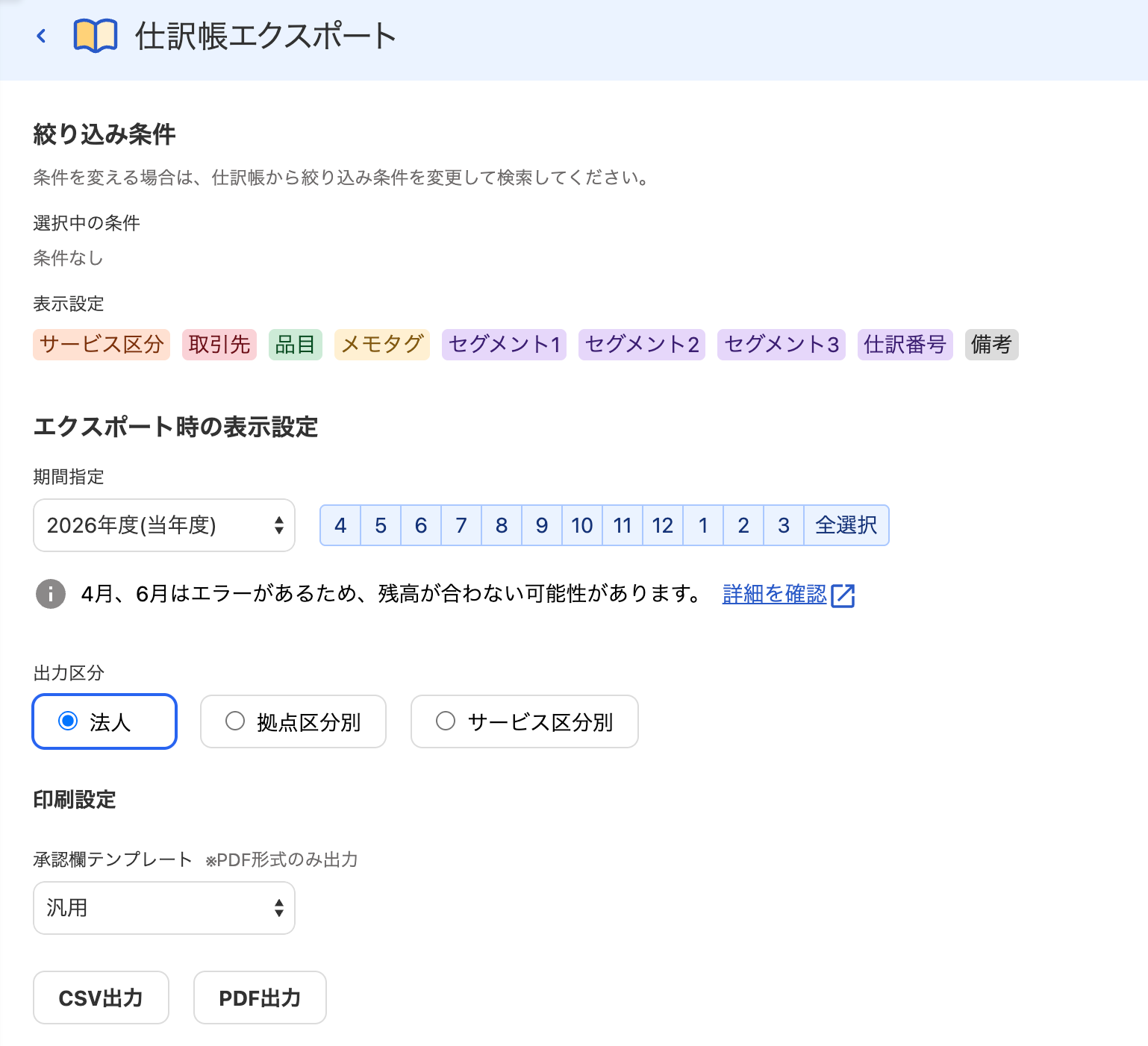Open the 2026年度(当年度) fiscal year dropdown
The height and width of the screenshot is (1046, 1148).
tap(164, 525)
